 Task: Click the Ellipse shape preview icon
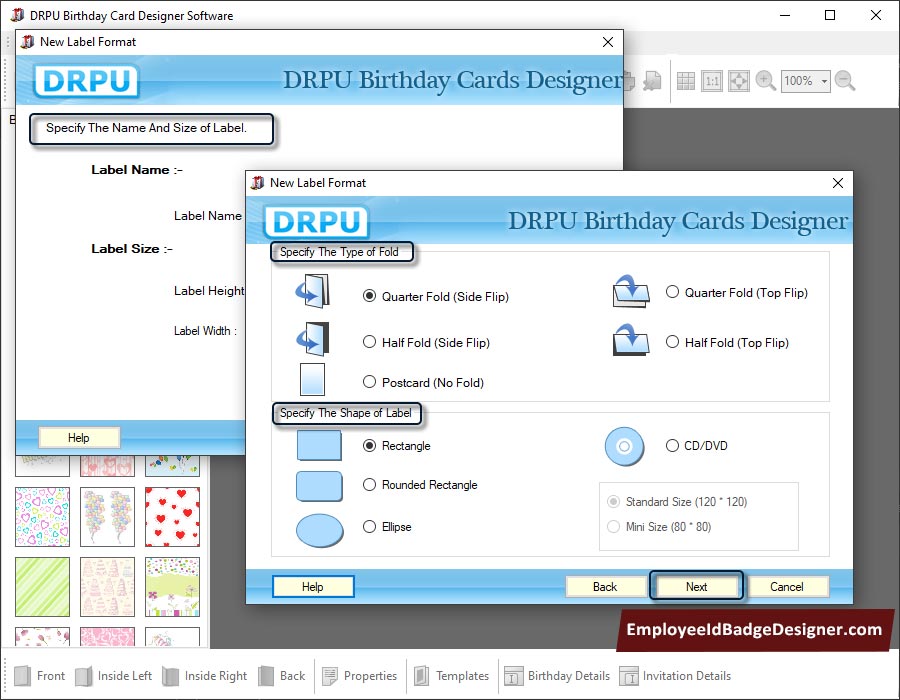[320, 530]
